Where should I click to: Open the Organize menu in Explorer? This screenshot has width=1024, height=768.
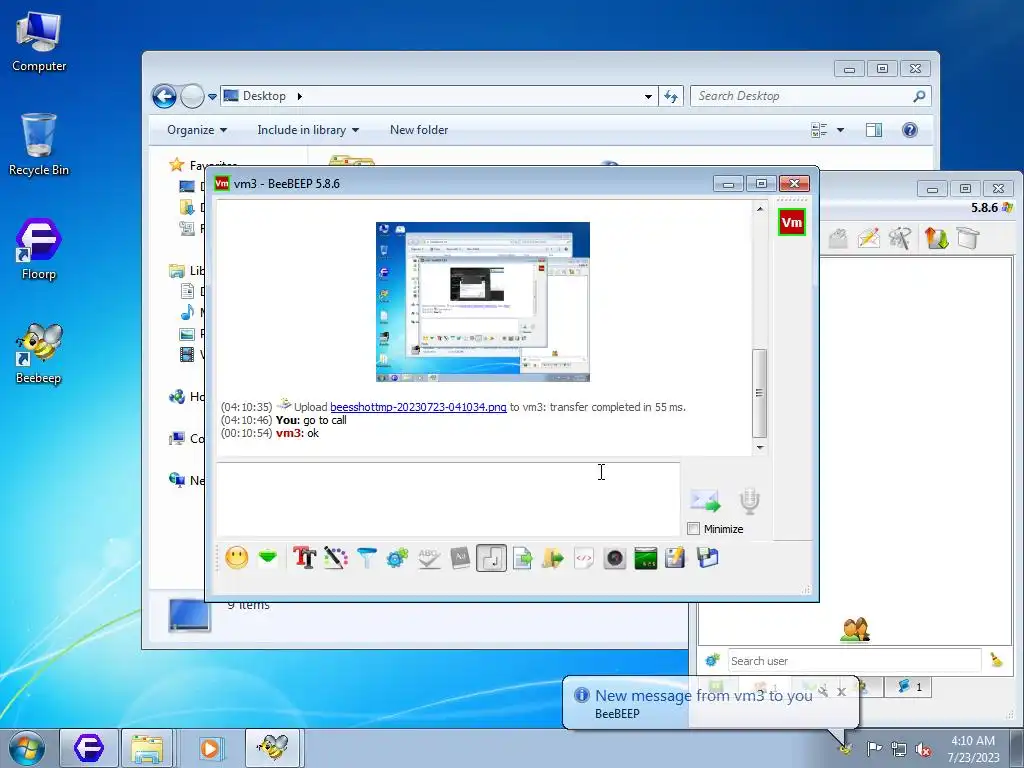197,130
